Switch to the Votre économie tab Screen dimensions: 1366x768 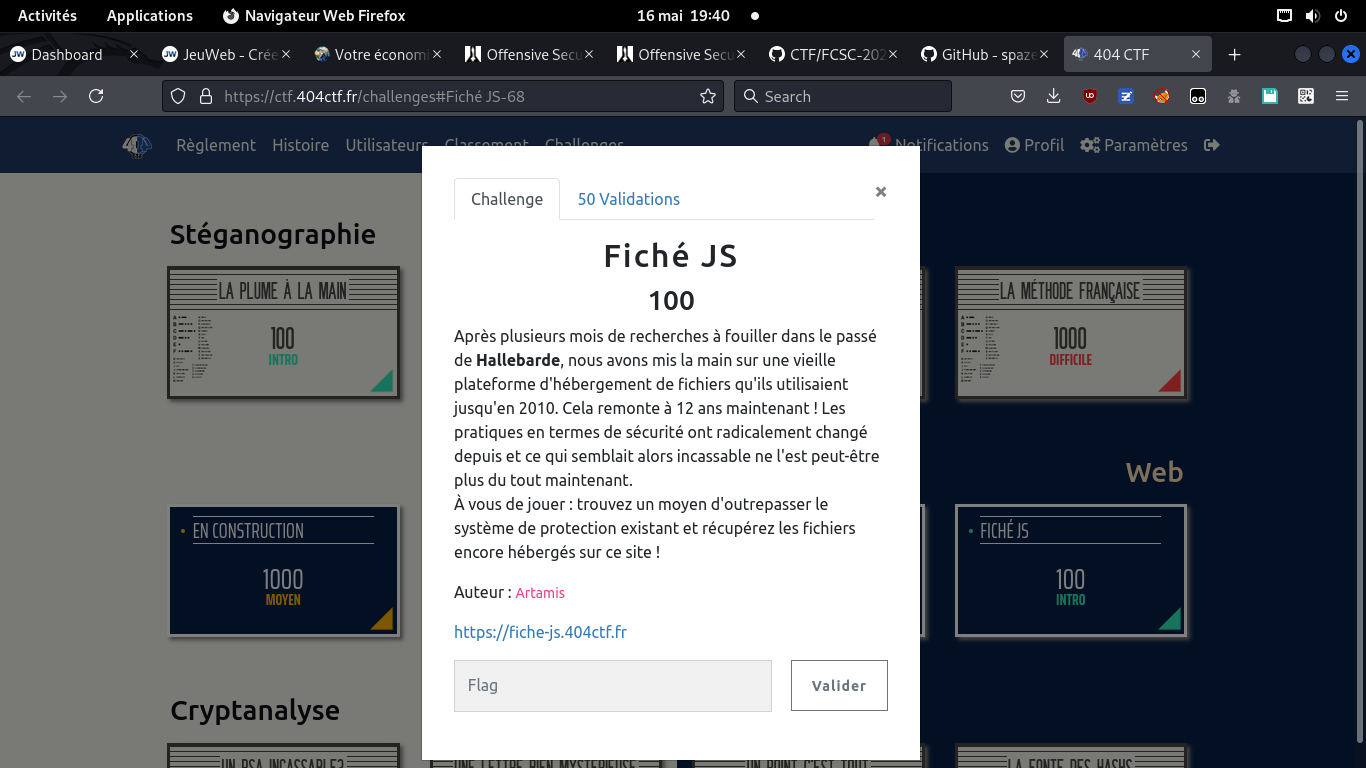click(378, 54)
